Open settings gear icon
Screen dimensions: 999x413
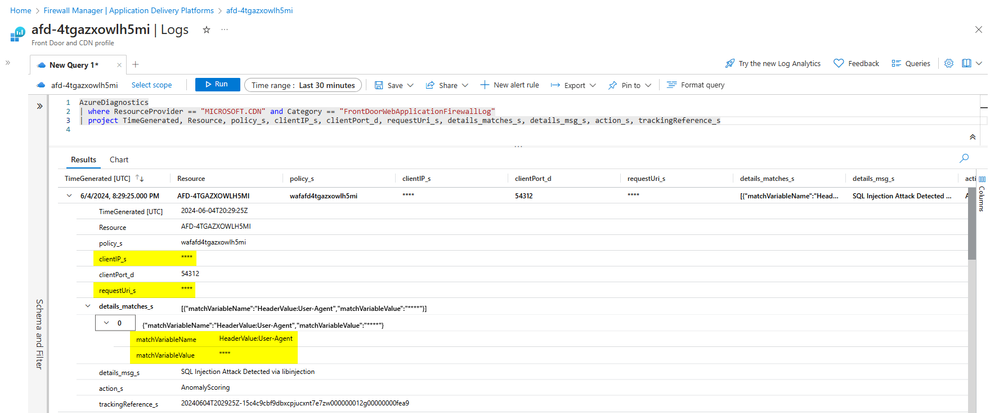coord(949,64)
